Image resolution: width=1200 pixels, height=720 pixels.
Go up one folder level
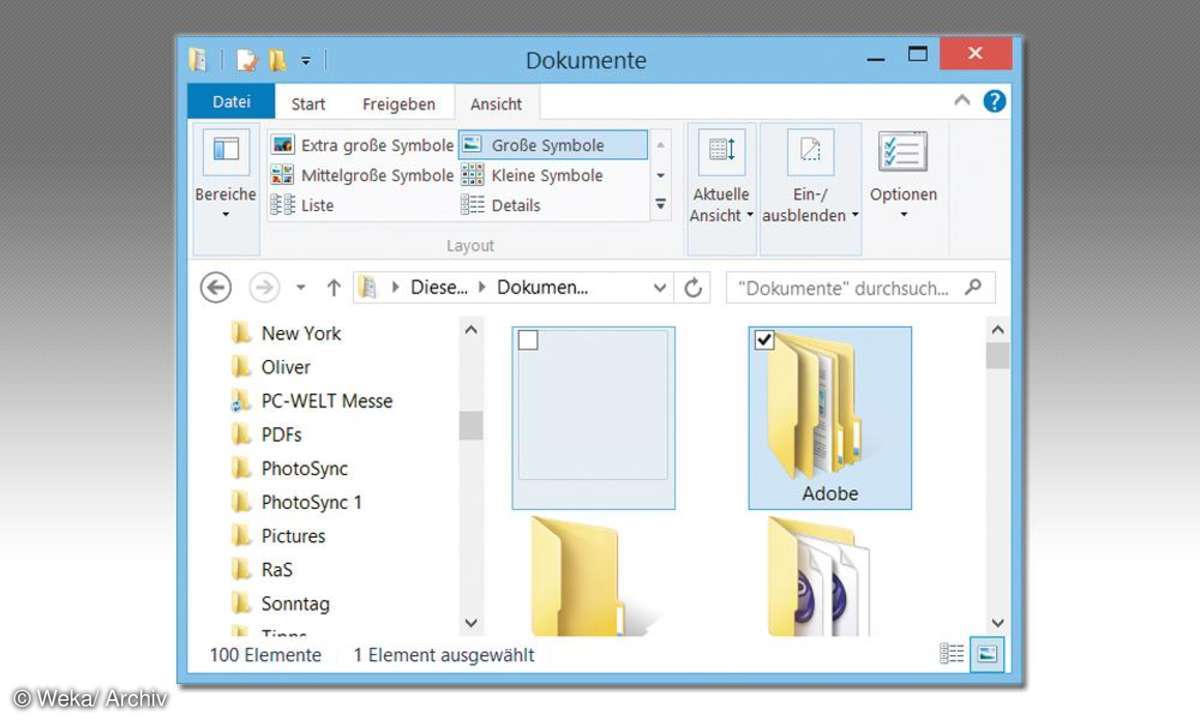click(334, 288)
